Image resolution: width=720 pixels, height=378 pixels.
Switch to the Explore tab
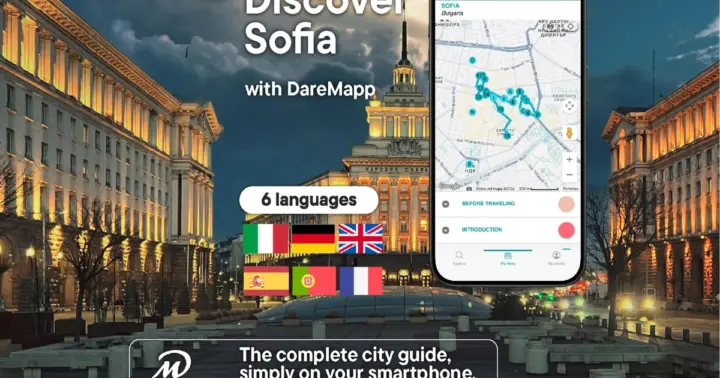point(459,258)
